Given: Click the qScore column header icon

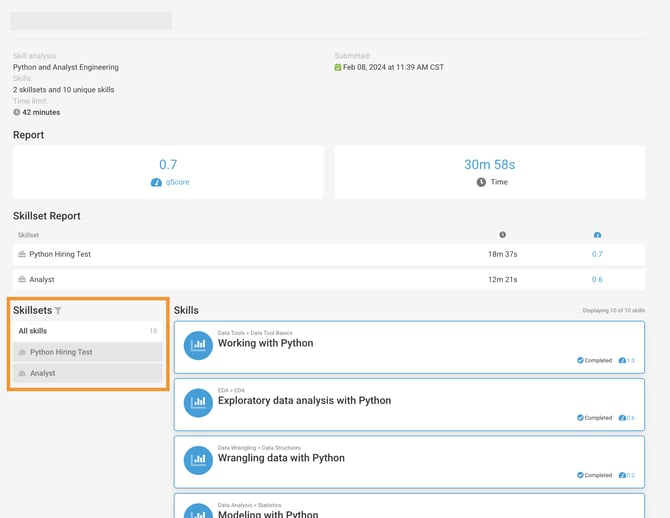Looking at the screenshot, I should click(x=597, y=235).
